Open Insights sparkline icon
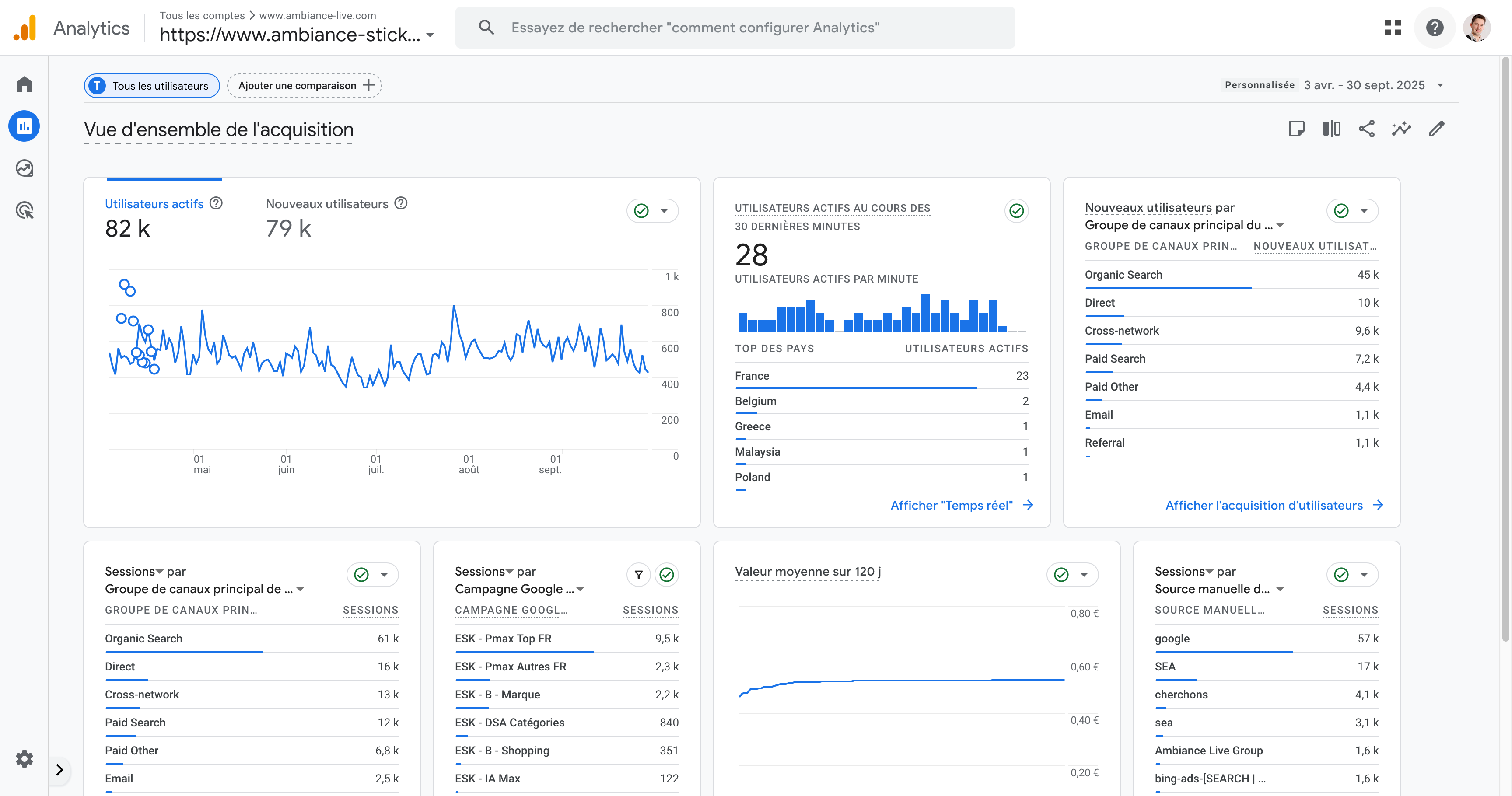The image size is (1512, 796). coord(1401,129)
